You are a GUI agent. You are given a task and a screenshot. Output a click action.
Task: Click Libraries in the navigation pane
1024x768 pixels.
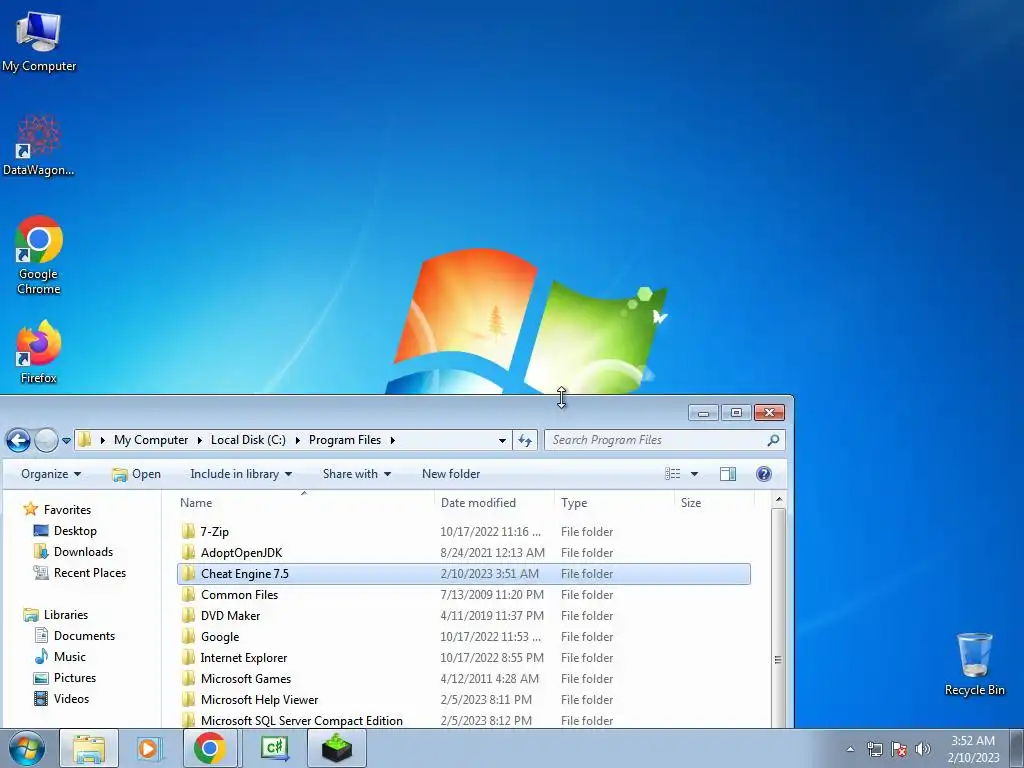point(56,615)
